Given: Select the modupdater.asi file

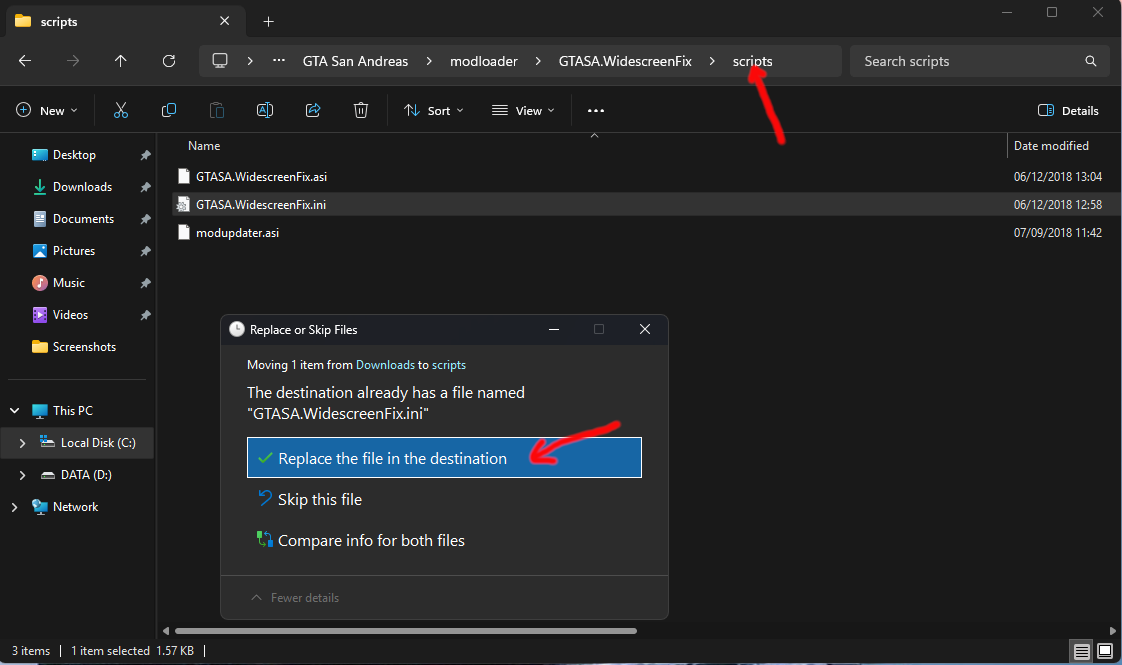Looking at the screenshot, I should click(237, 233).
